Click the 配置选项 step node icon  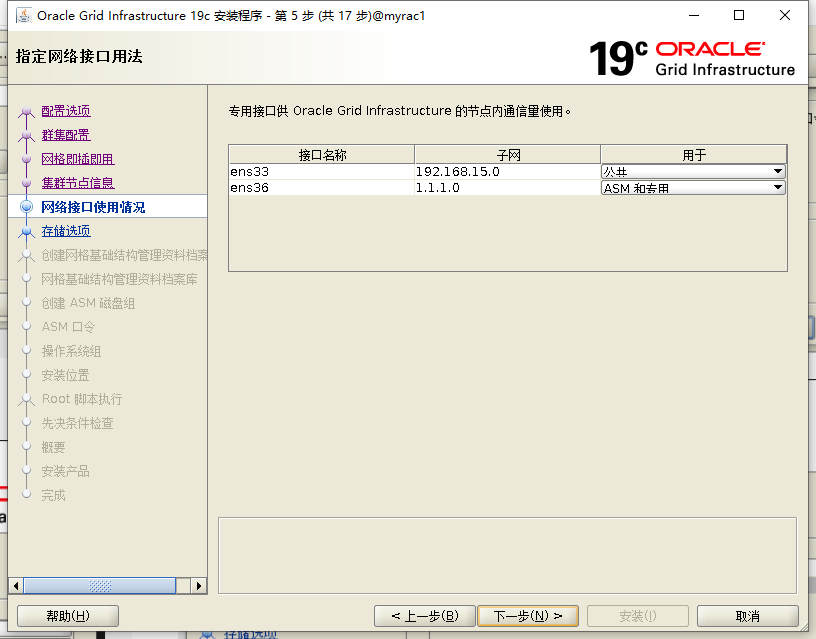tap(27, 111)
